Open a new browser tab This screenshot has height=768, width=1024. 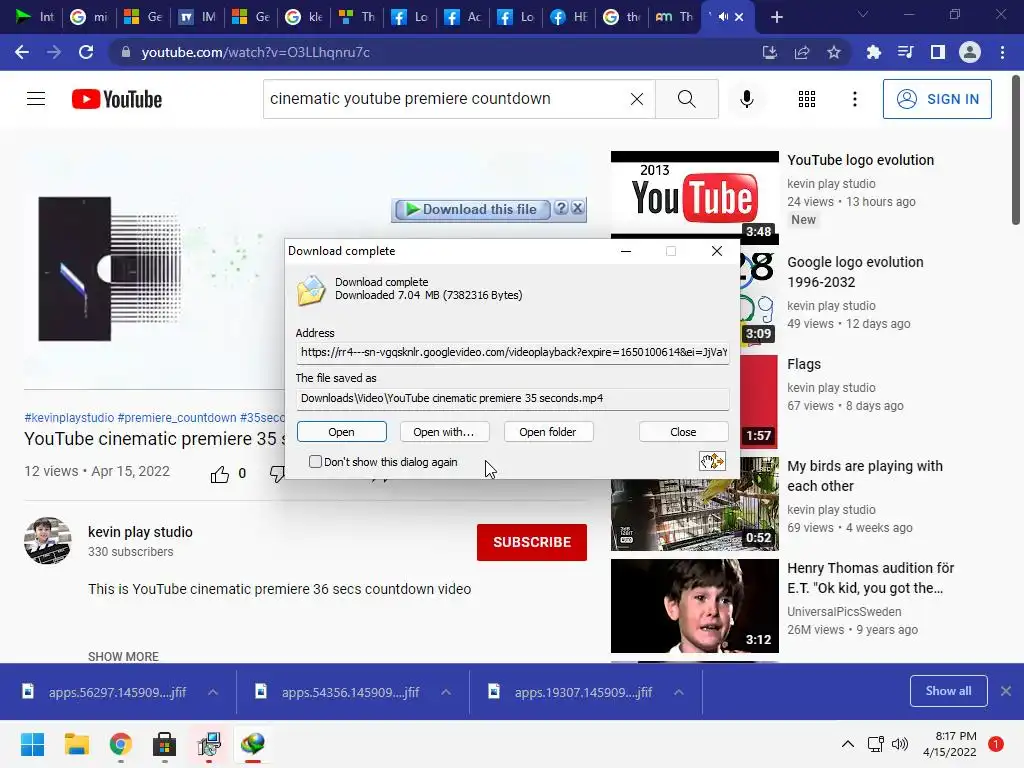pyautogui.click(x=776, y=17)
